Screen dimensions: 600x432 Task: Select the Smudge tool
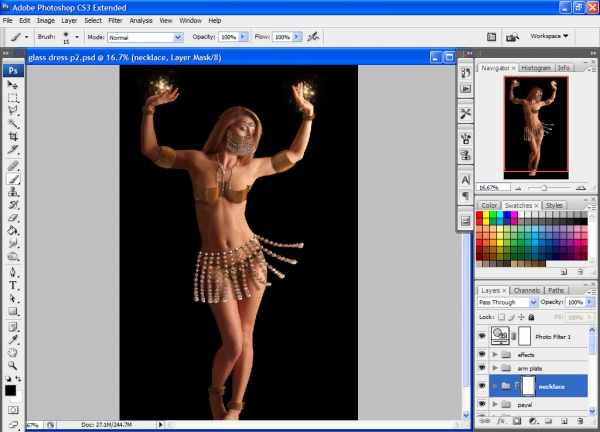13,243
